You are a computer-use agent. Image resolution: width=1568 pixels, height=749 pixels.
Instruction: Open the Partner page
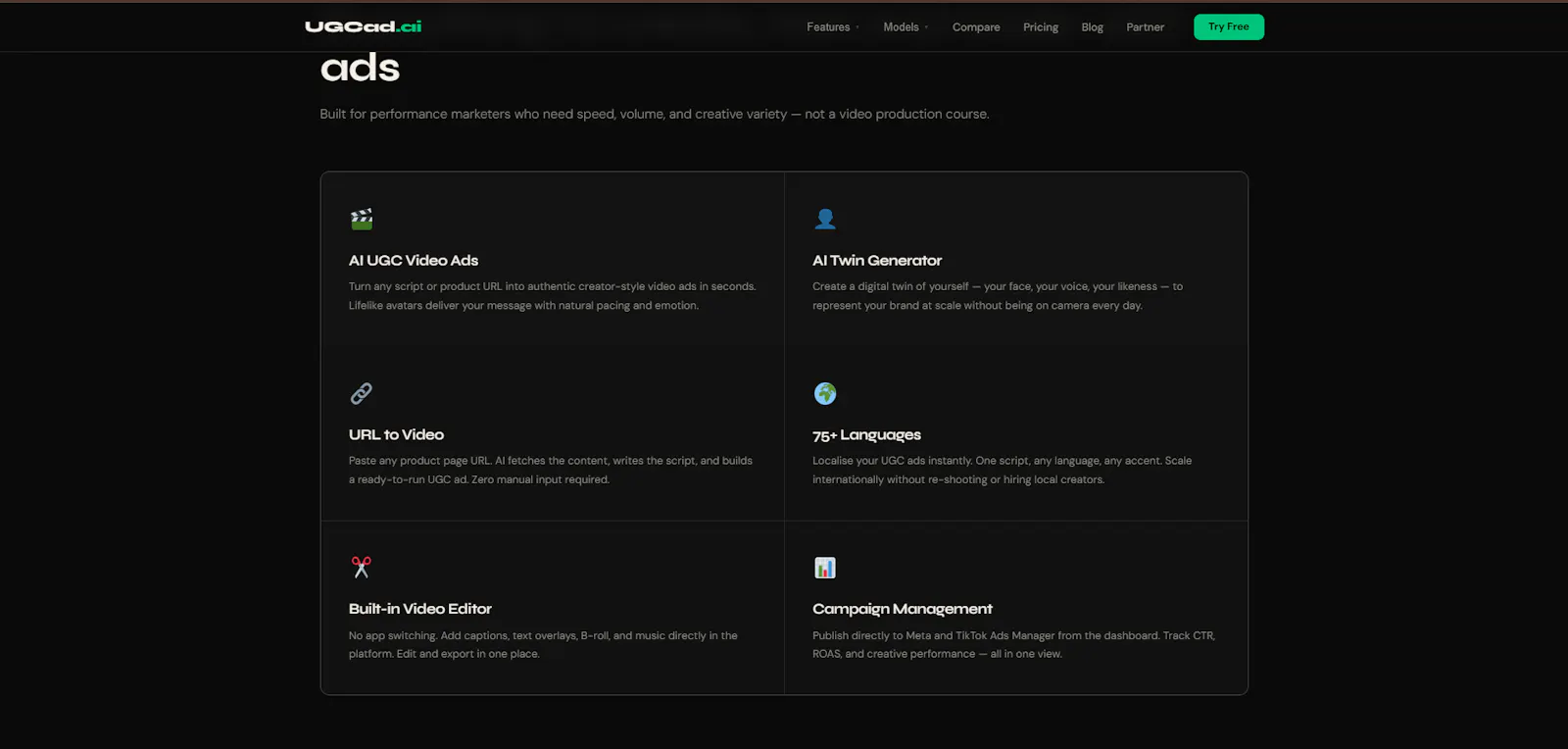pyautogui.click(x=1145, y=27)
